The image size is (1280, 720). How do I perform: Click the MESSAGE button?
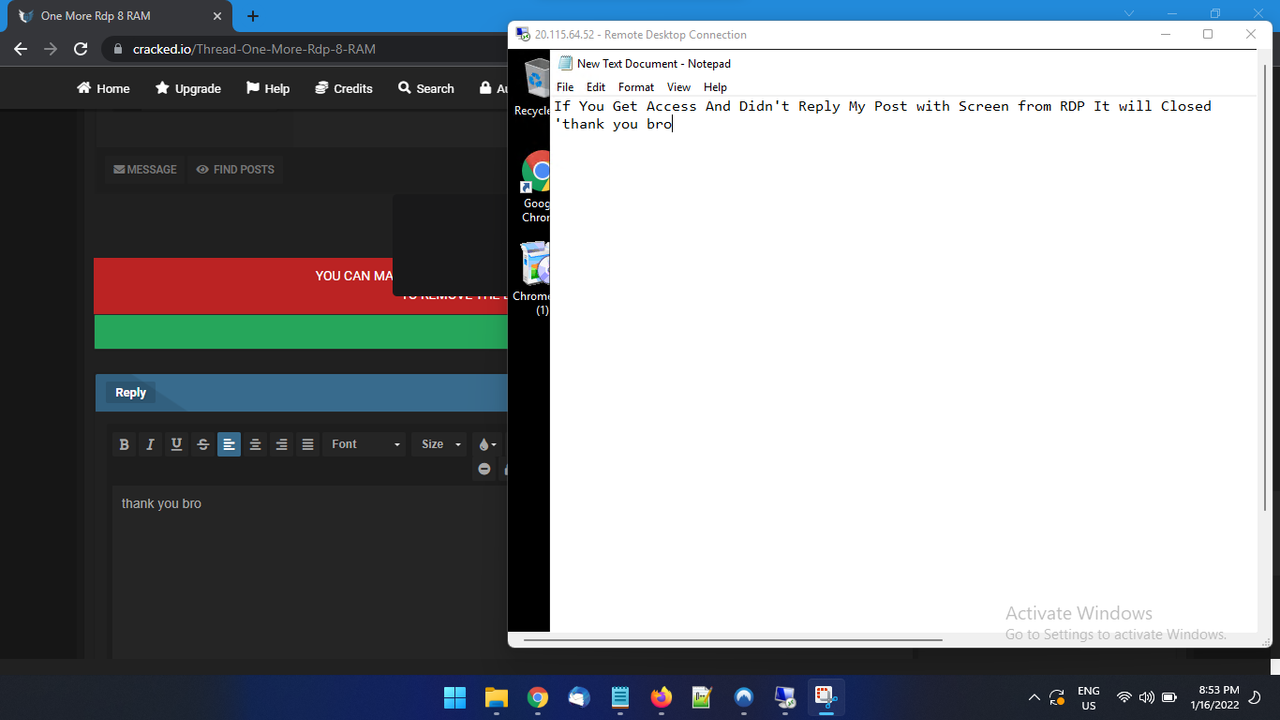pos(145,169)
